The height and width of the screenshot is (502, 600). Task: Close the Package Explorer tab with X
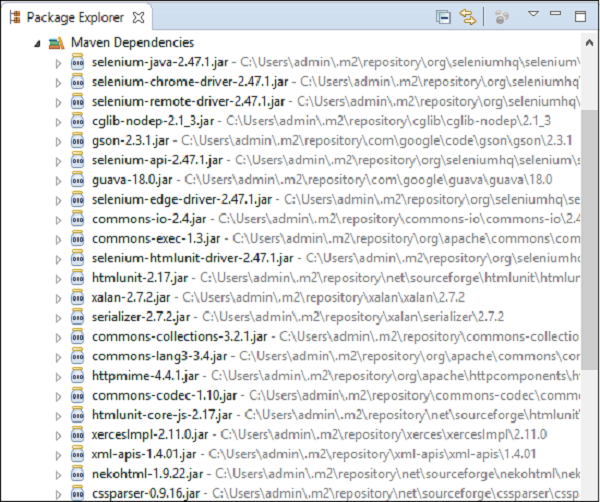[x=138, y=18]
